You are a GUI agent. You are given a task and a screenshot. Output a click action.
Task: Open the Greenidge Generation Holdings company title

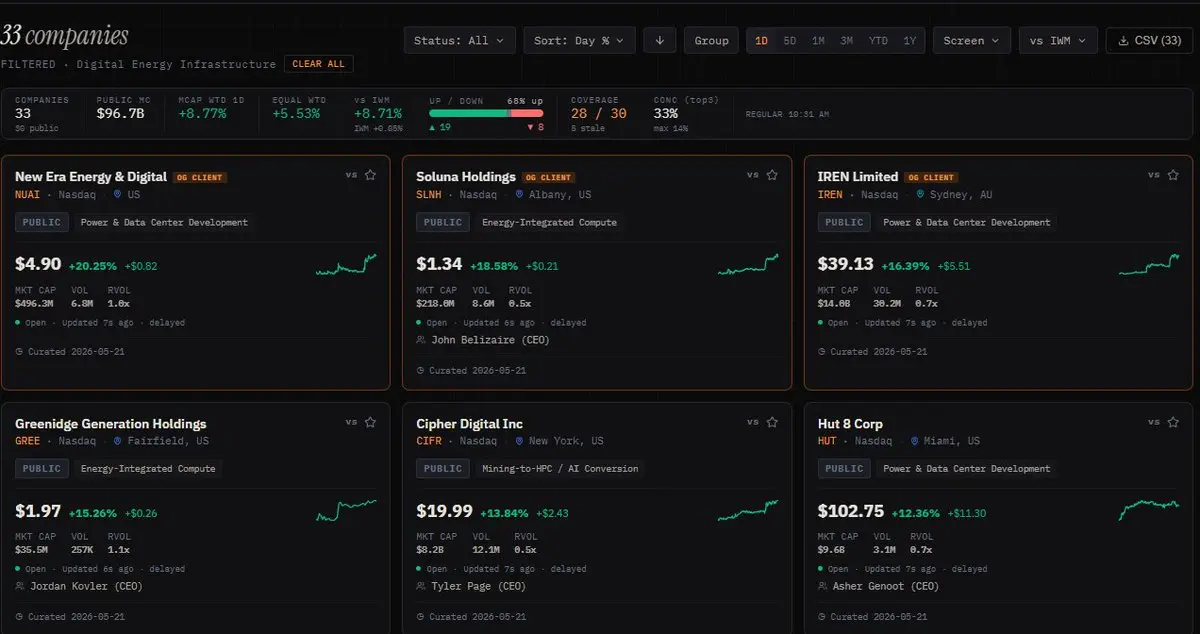(x=111, y=423)
